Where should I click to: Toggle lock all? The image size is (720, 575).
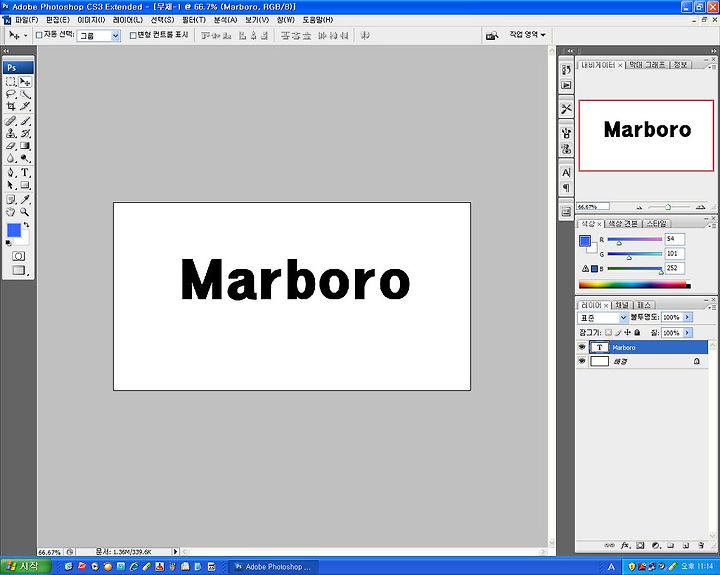pos(637,333)
